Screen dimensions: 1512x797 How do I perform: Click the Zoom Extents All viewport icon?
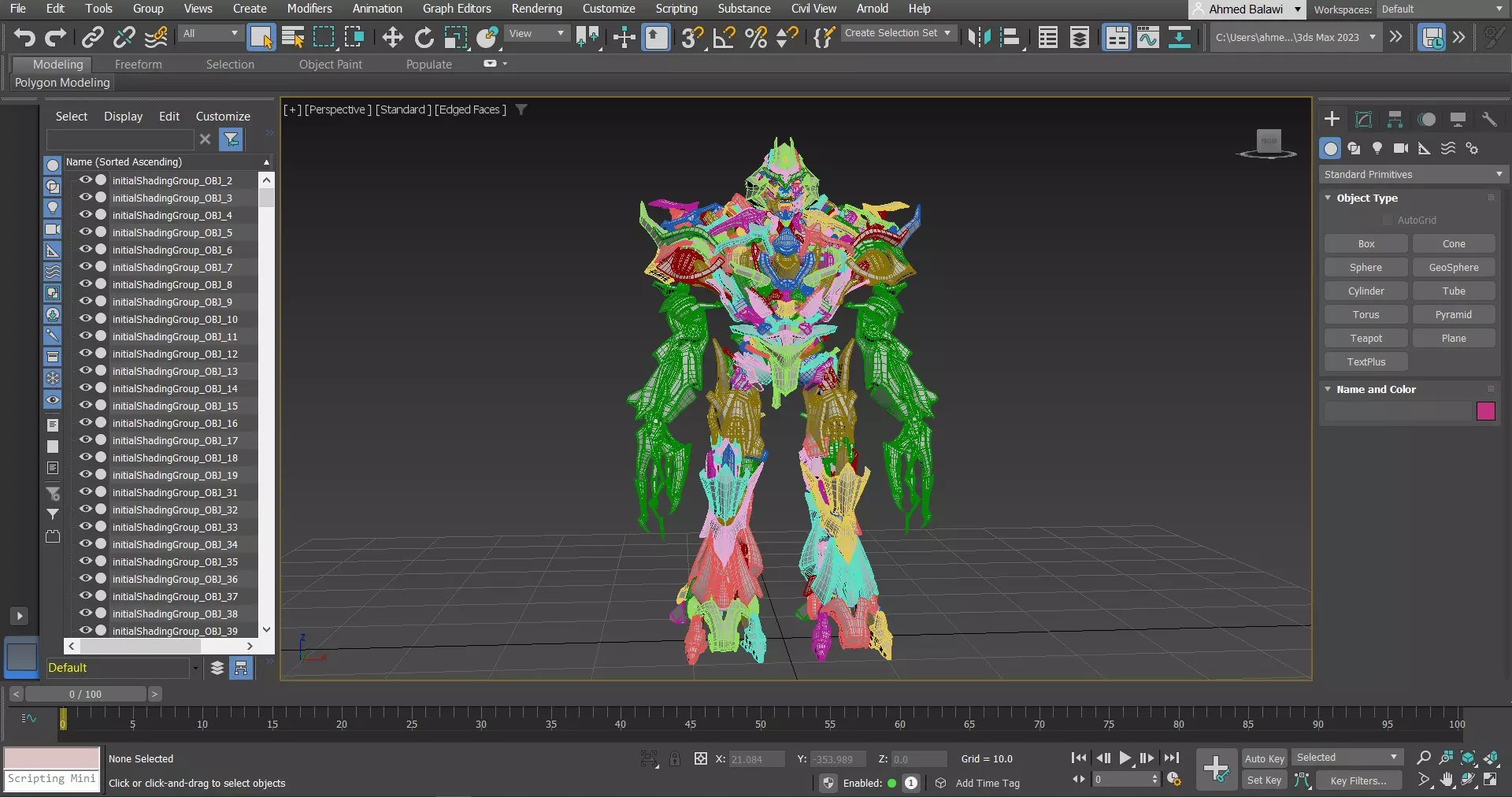point(1491,758)
